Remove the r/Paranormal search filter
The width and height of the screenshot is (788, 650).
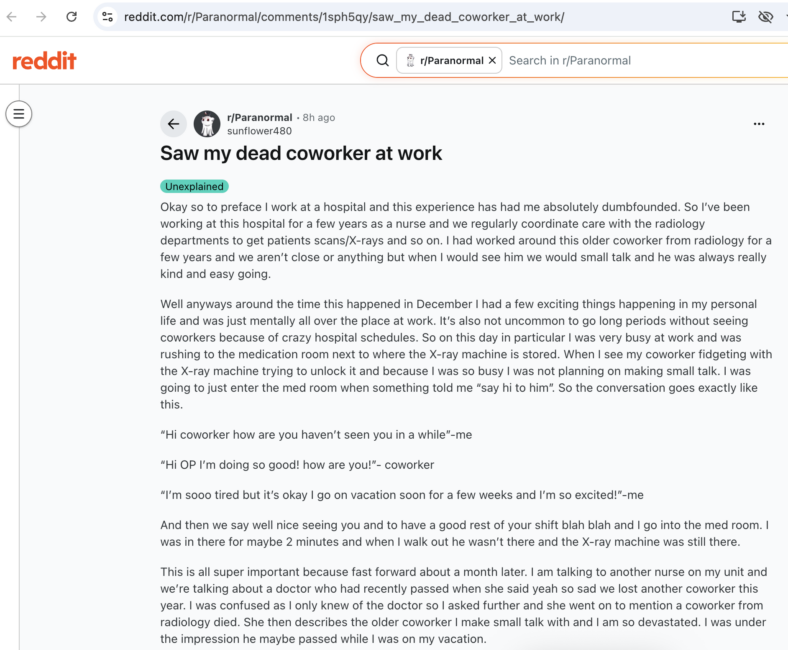(492, 60)
